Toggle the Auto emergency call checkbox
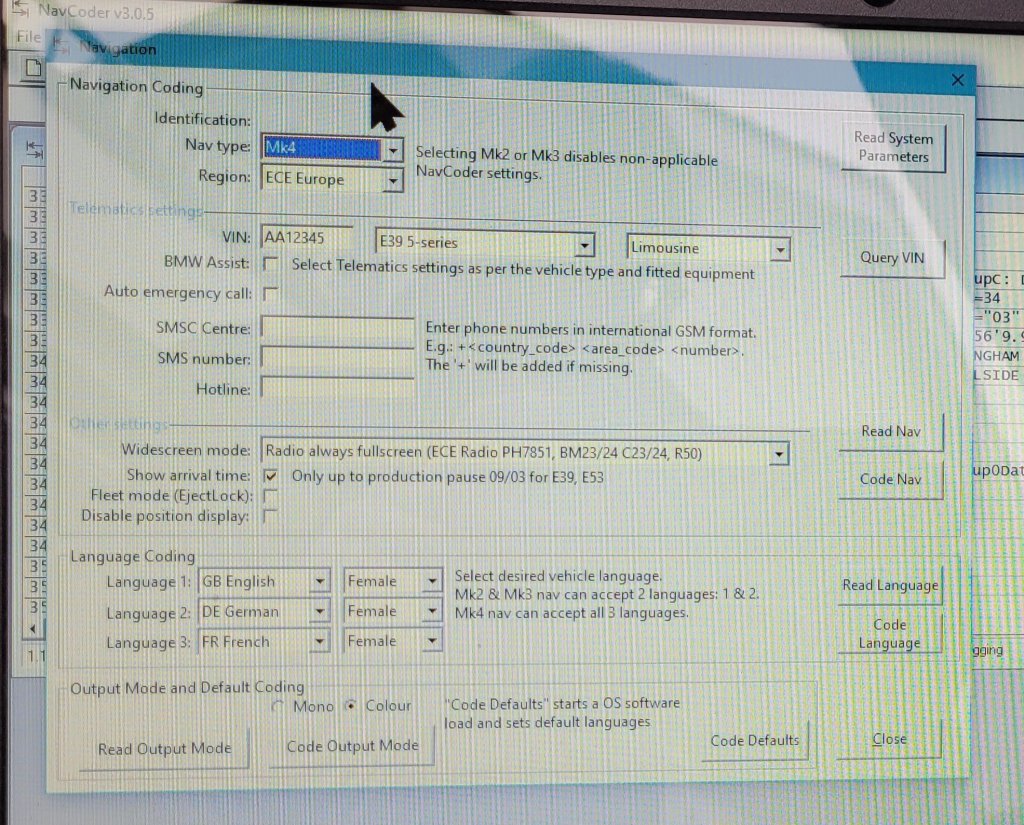Image resolution: width=1024 pixels, height=825 pixels. (270, 294)
